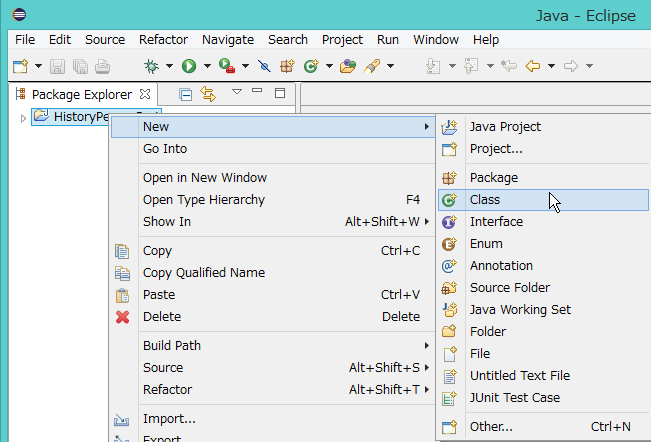Open the Back history dropdown arrow
Viewport: 651px width, 442px height.
551,66
